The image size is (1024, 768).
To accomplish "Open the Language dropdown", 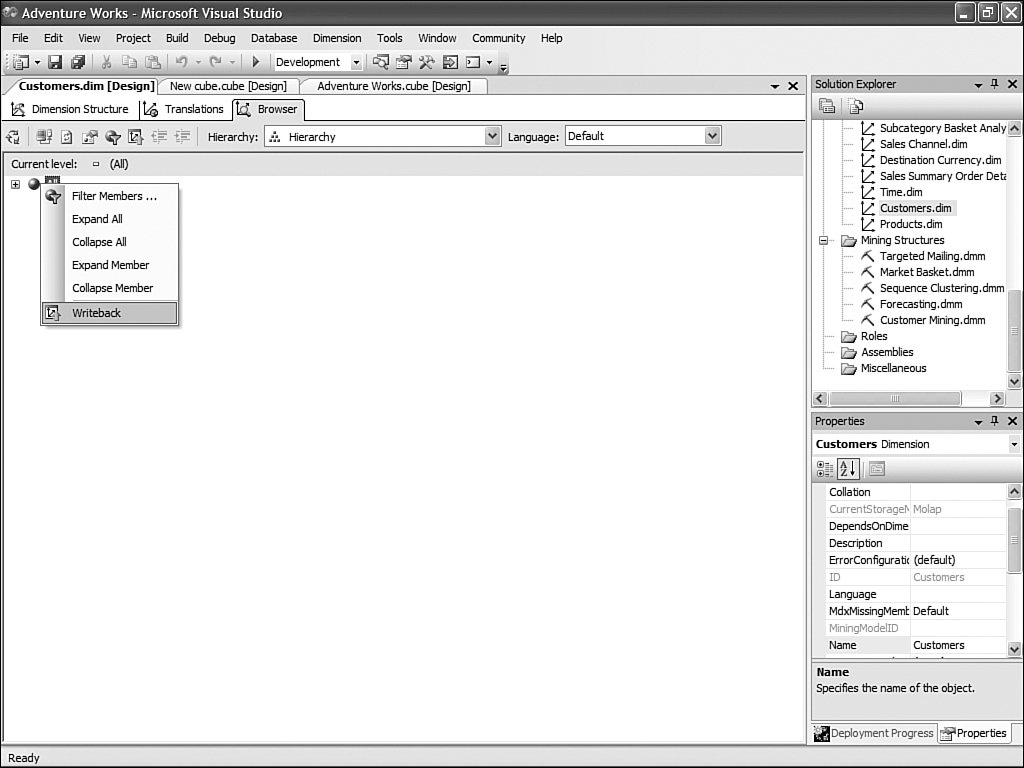I will coord(712,136).
